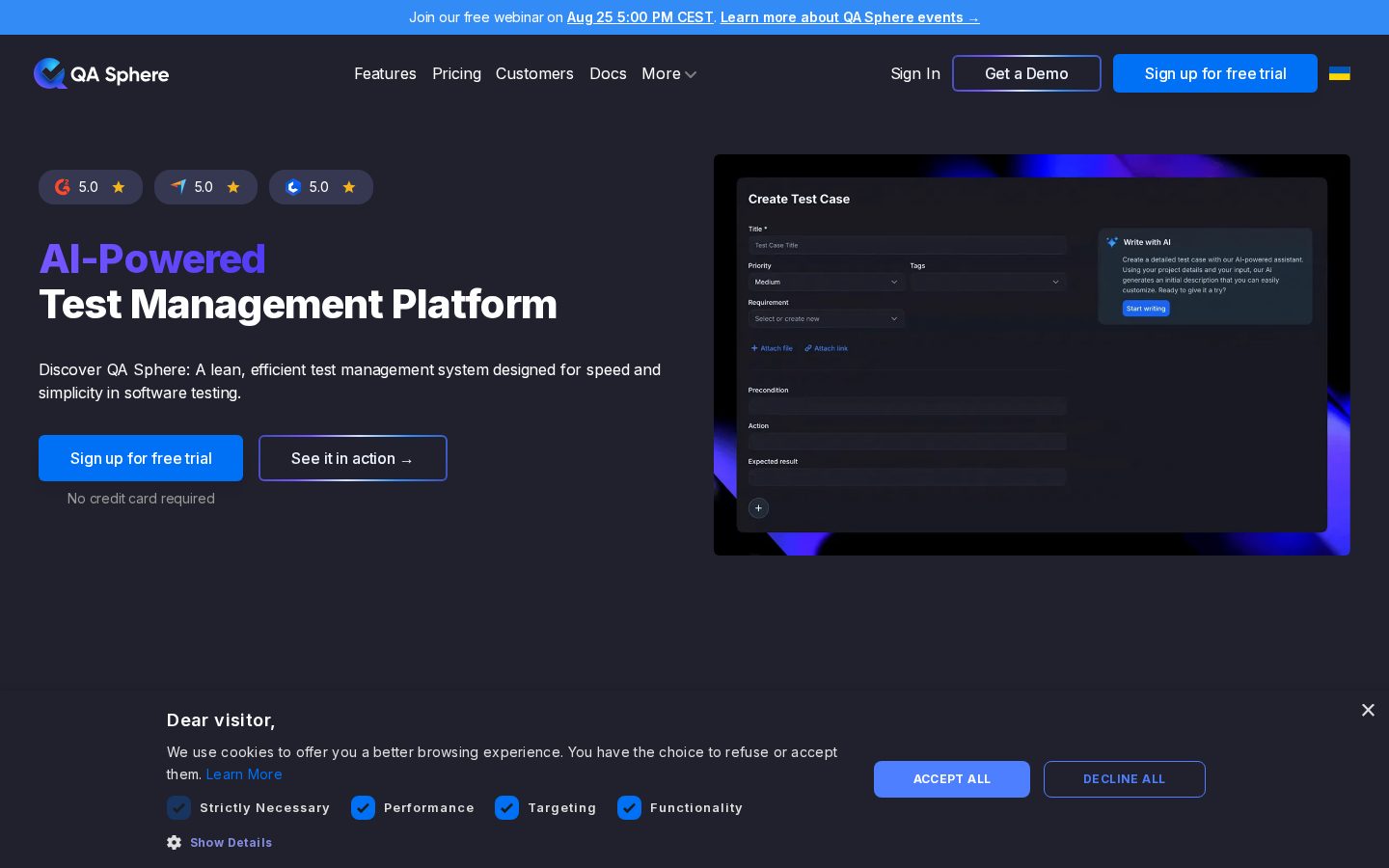Expand Show Details in cookie banner
The height and width of the screenshot is (868, 1389).
tap(231, 842)
